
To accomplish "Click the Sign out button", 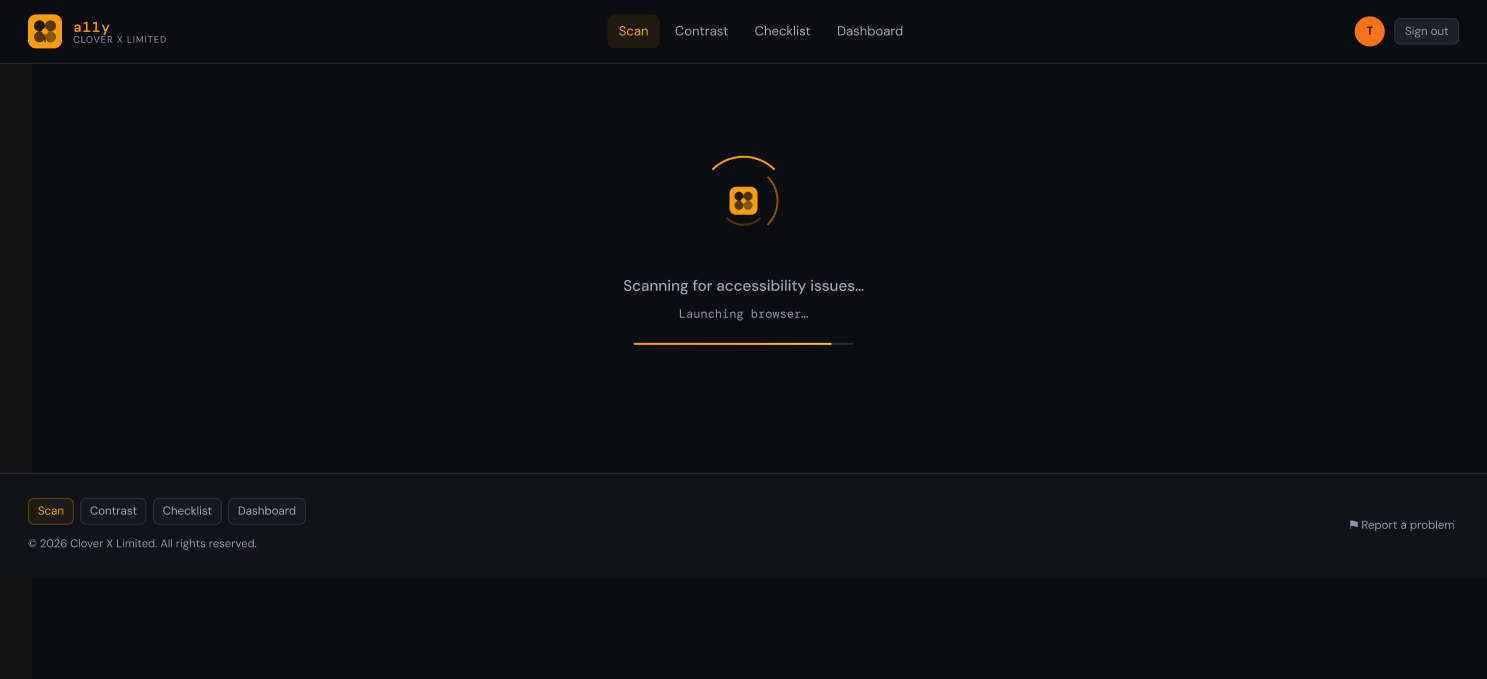I will point(1426,31).
